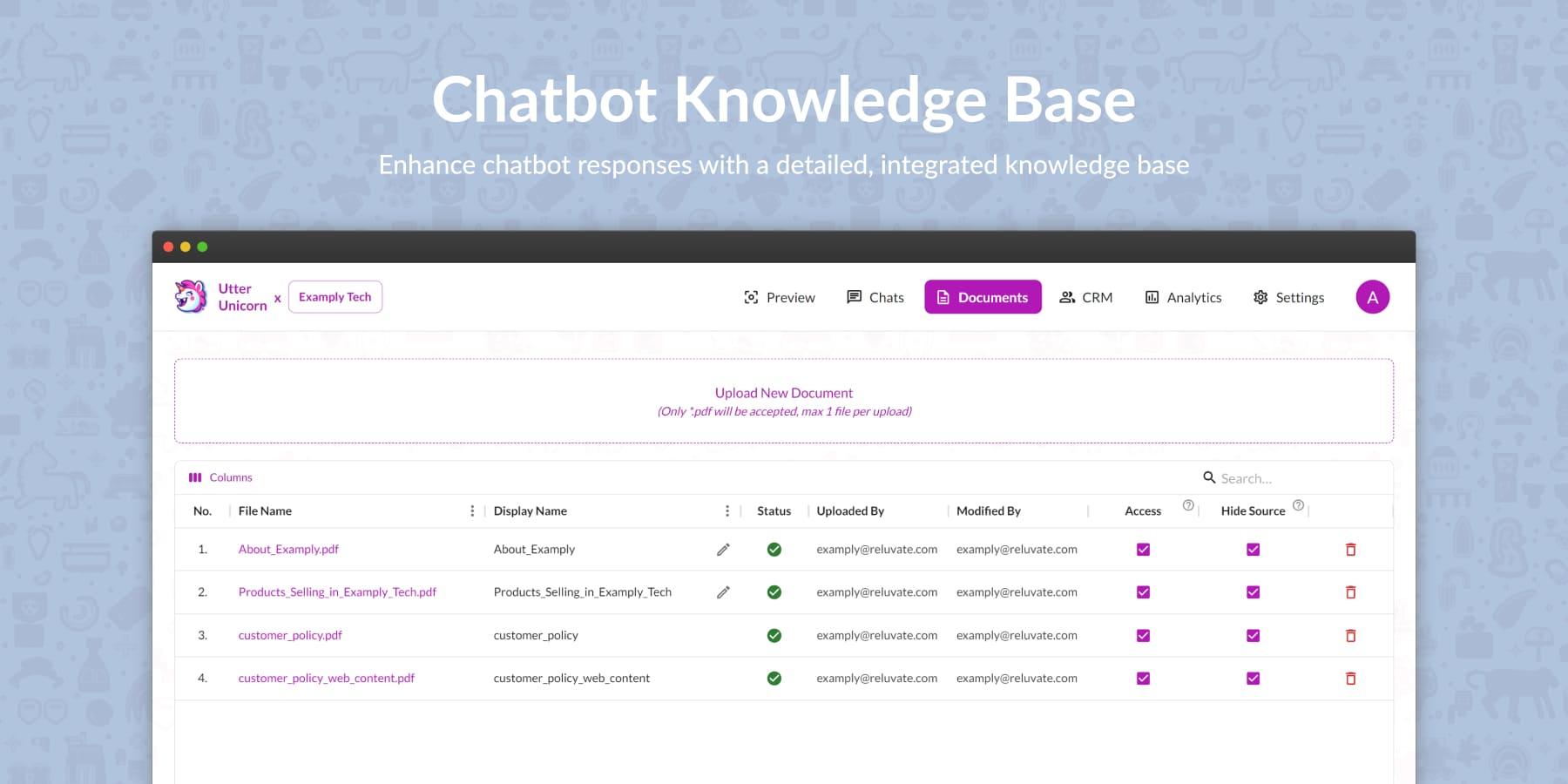Click the user avatar with letter A
This screenshot has width=1568, height=784.
click(x=1372, y=297)
